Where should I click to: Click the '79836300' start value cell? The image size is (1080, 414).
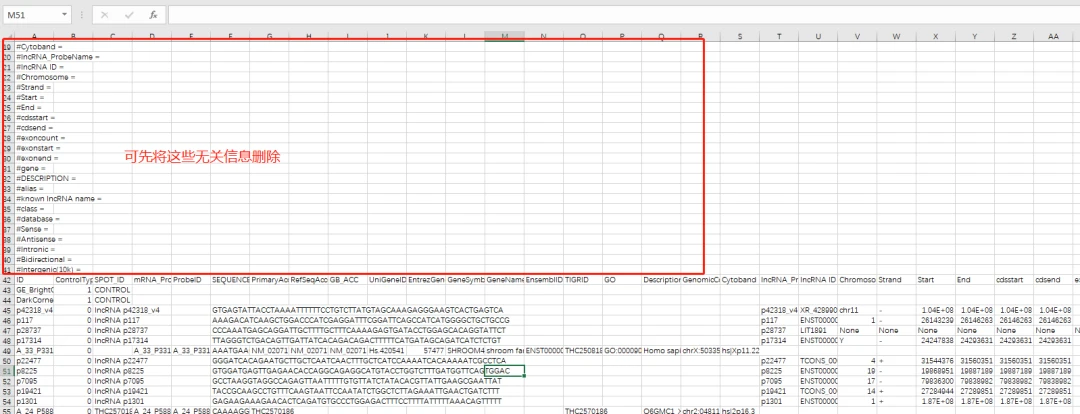pos(936,380)
